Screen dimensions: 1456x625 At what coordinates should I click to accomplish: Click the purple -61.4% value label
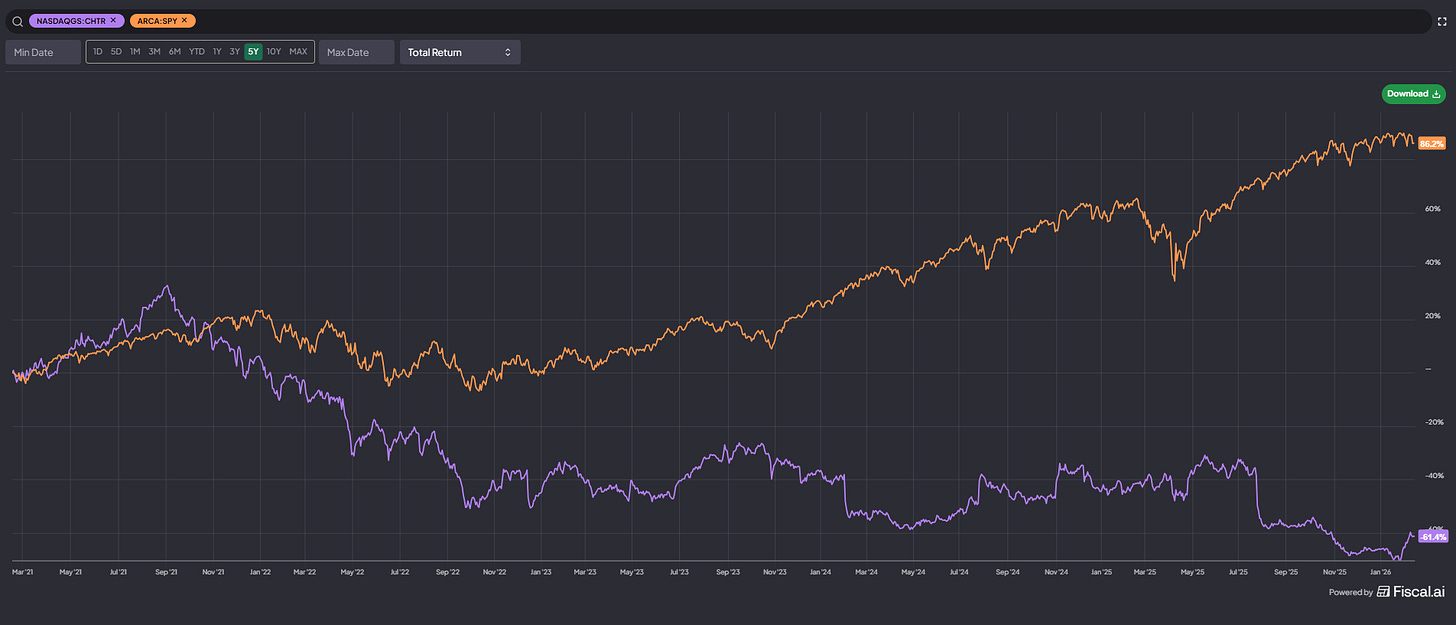pos(1433,537)
